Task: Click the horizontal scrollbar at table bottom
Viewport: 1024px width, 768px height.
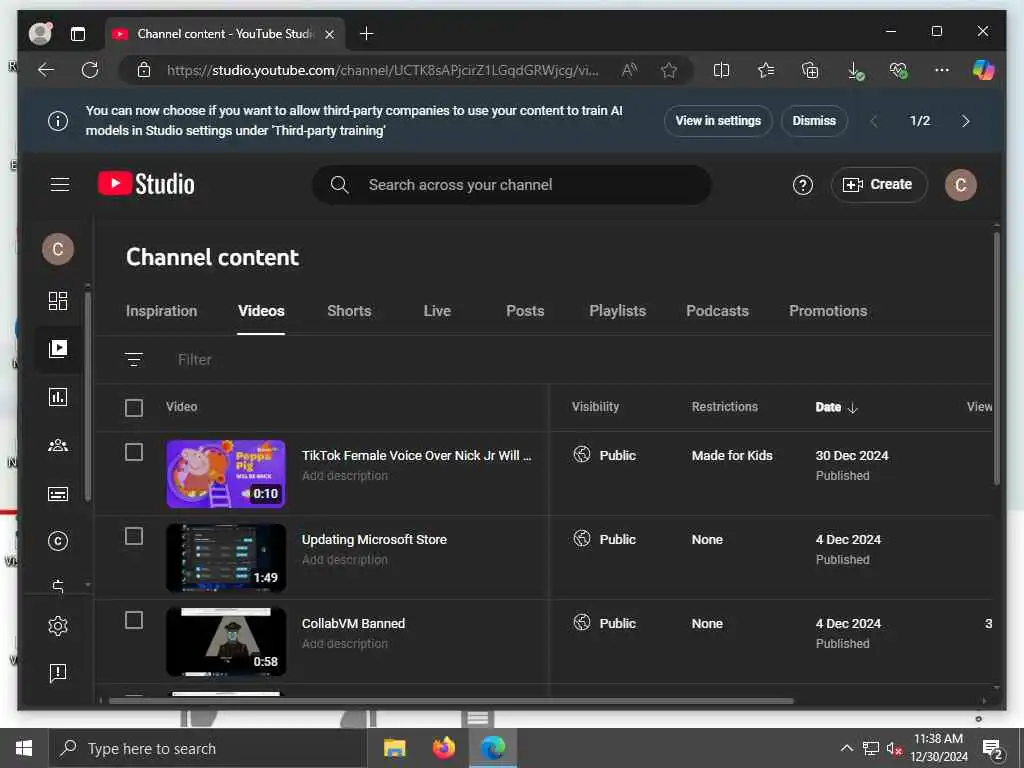Action: click(451, 701)
